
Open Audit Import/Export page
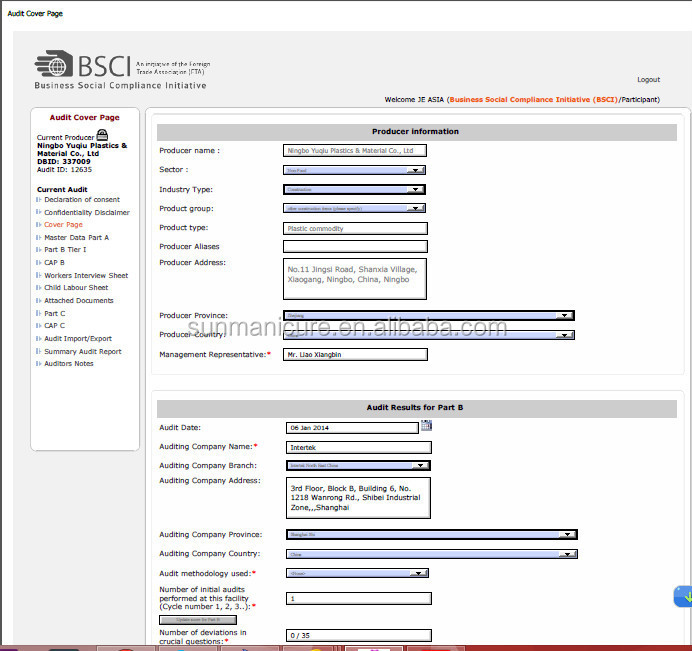pos(78,339)
